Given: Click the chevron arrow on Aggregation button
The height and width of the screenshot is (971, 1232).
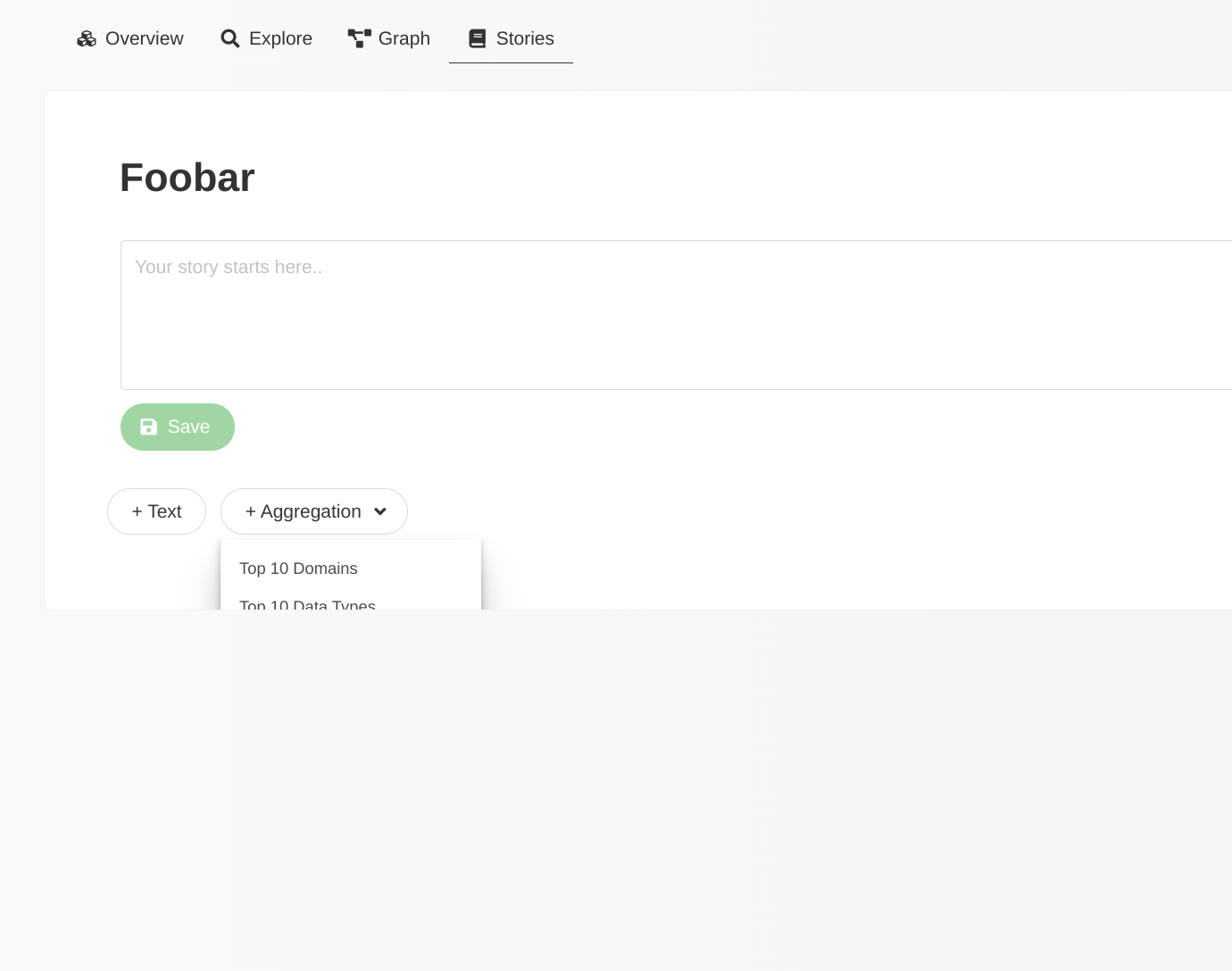Looking at the screenshot, I should (x=379, y=512).
